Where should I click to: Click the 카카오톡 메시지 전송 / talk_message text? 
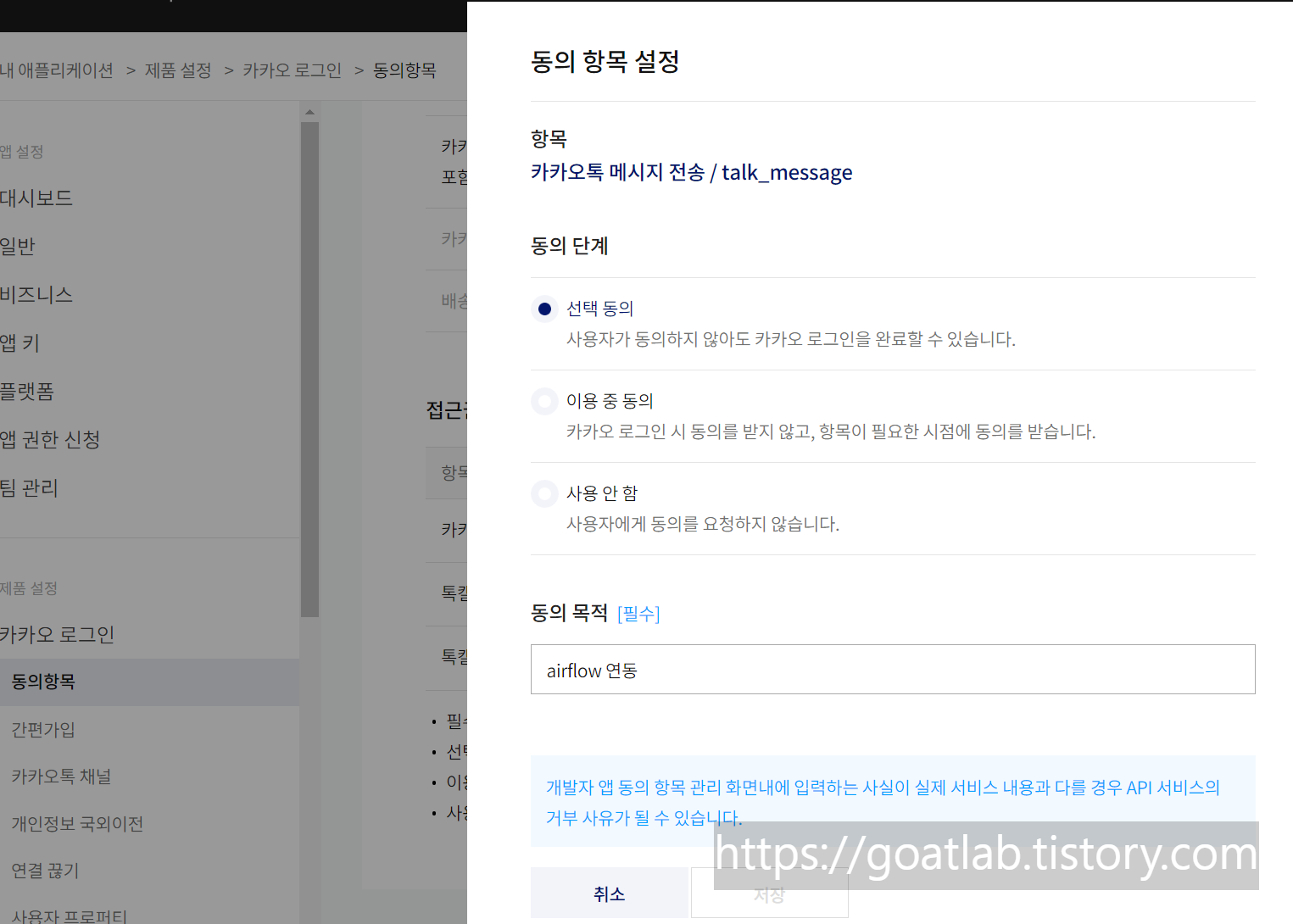click(x=692, y=173)
